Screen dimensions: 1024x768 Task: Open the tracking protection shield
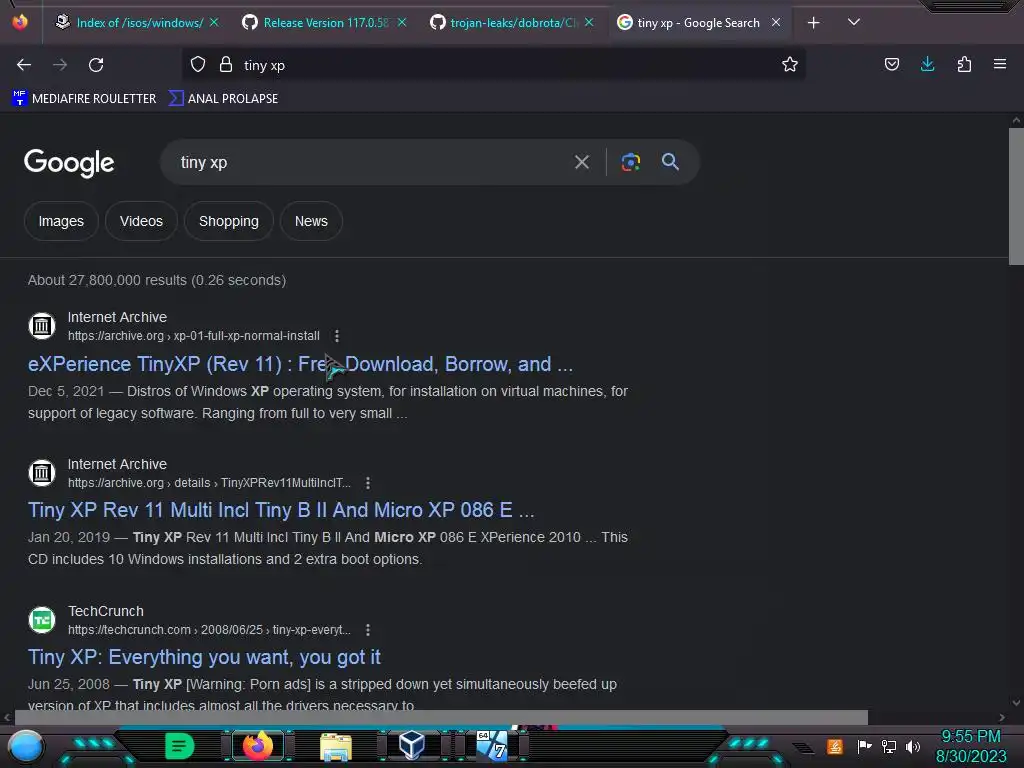(x=198, y=65)
